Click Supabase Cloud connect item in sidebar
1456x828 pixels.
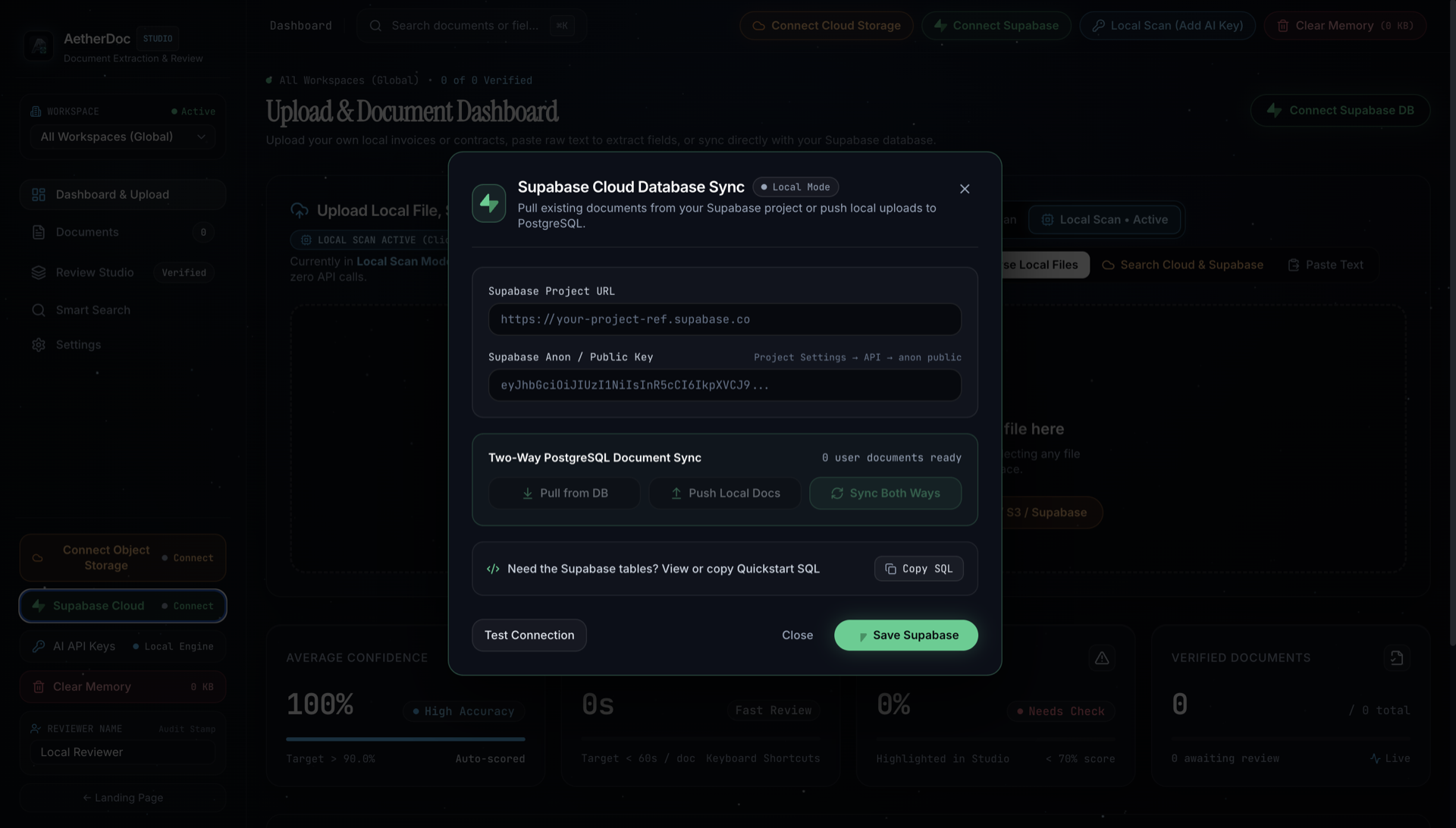[x=123, y=606]
